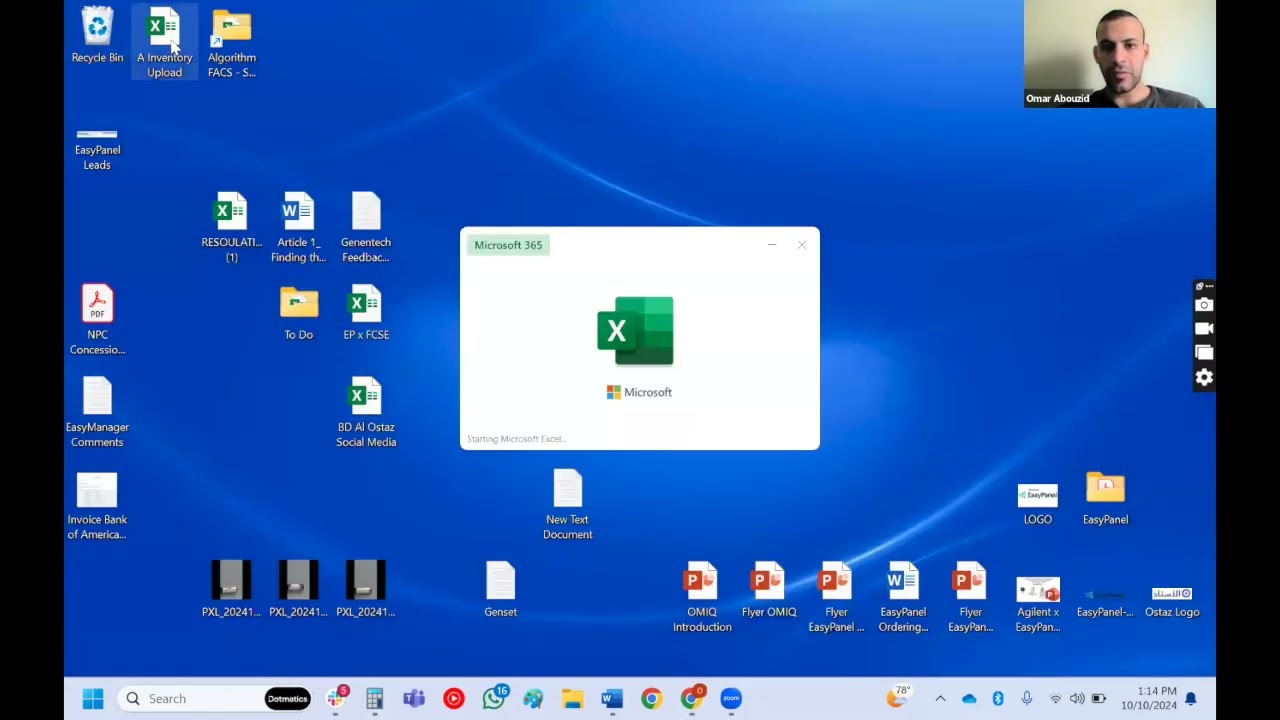Open the Windows Start menu

click(x=93, y=699)
